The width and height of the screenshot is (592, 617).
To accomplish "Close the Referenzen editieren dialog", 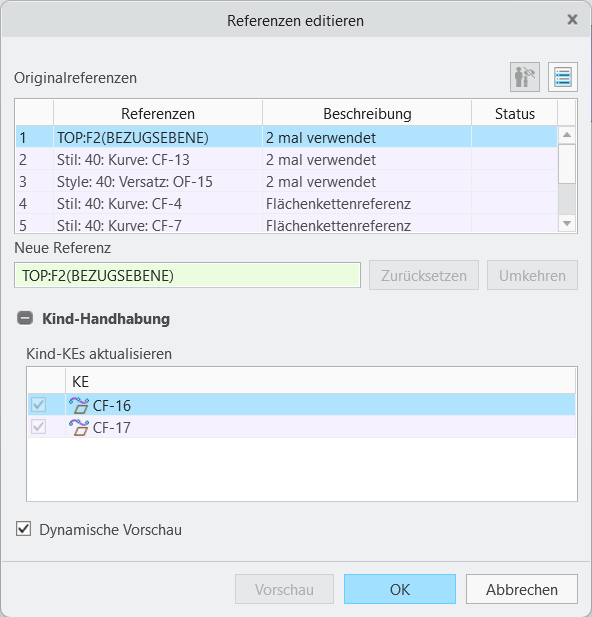I will (572, 19).
